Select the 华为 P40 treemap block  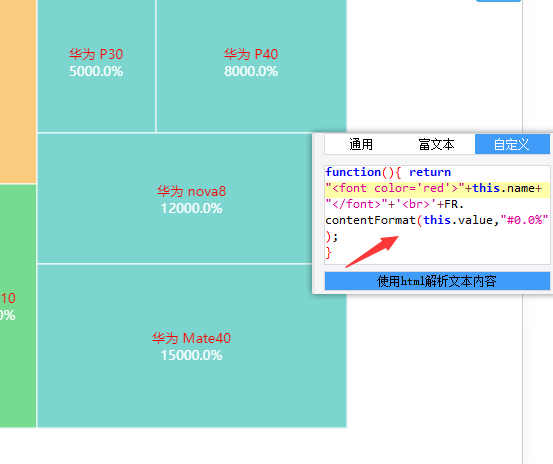point(251,66)
